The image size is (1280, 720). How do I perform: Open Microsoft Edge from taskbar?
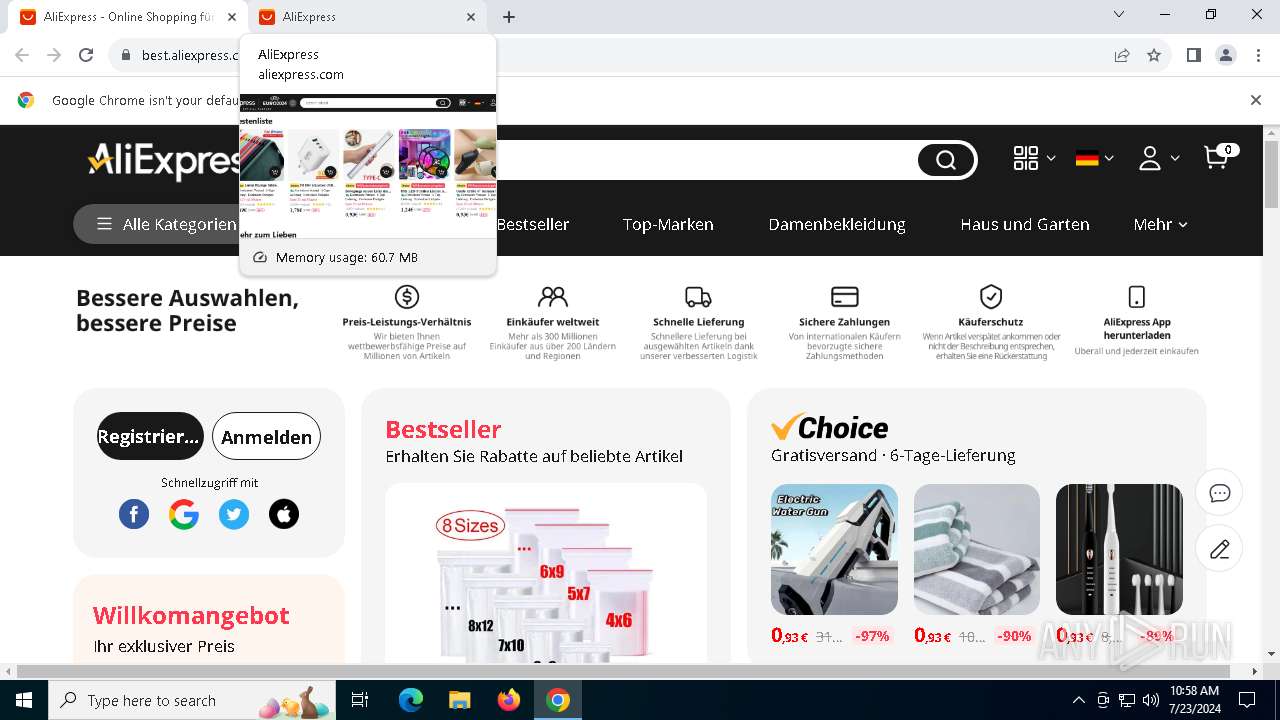[411, 700]
